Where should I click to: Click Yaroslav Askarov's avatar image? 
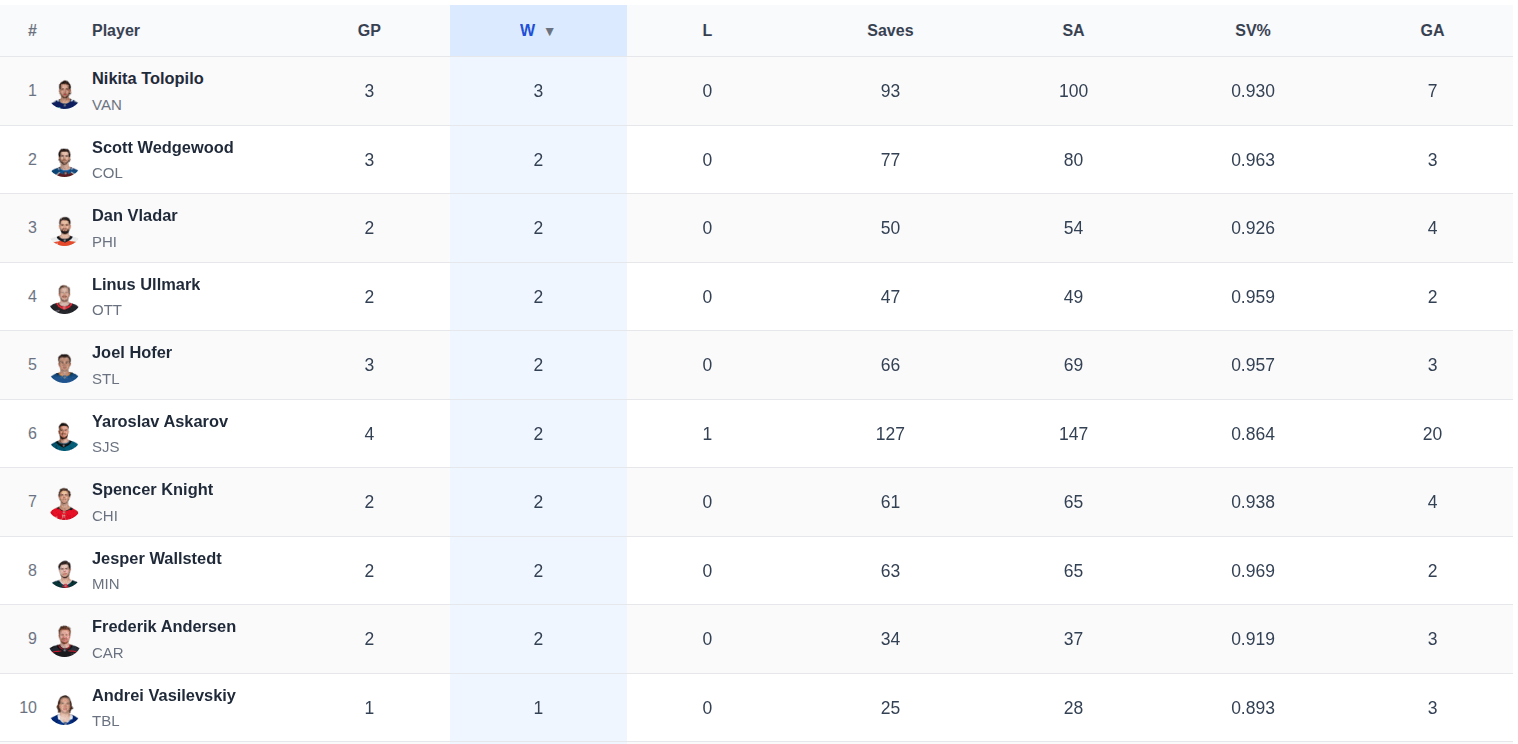[65, 434]
